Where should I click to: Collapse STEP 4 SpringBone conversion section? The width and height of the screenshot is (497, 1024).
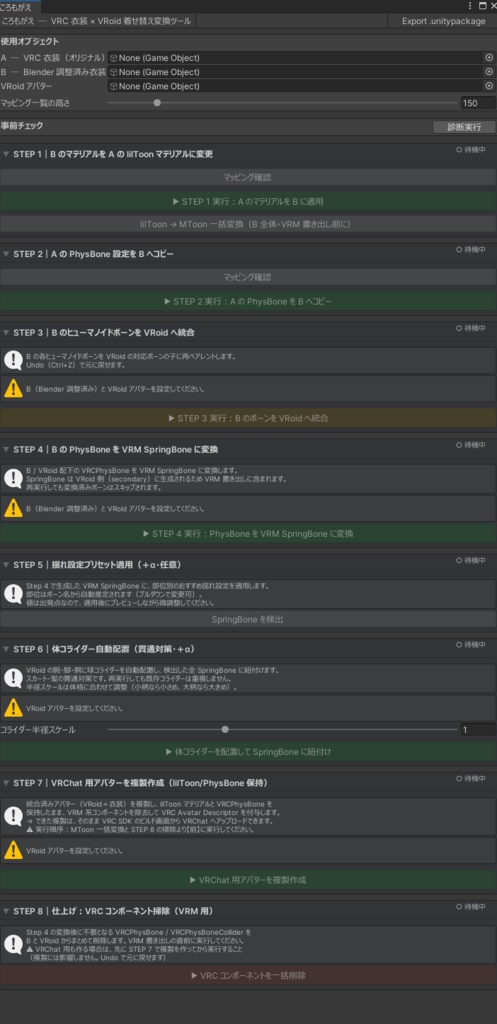pyautogui.click(x=6, y=449)
